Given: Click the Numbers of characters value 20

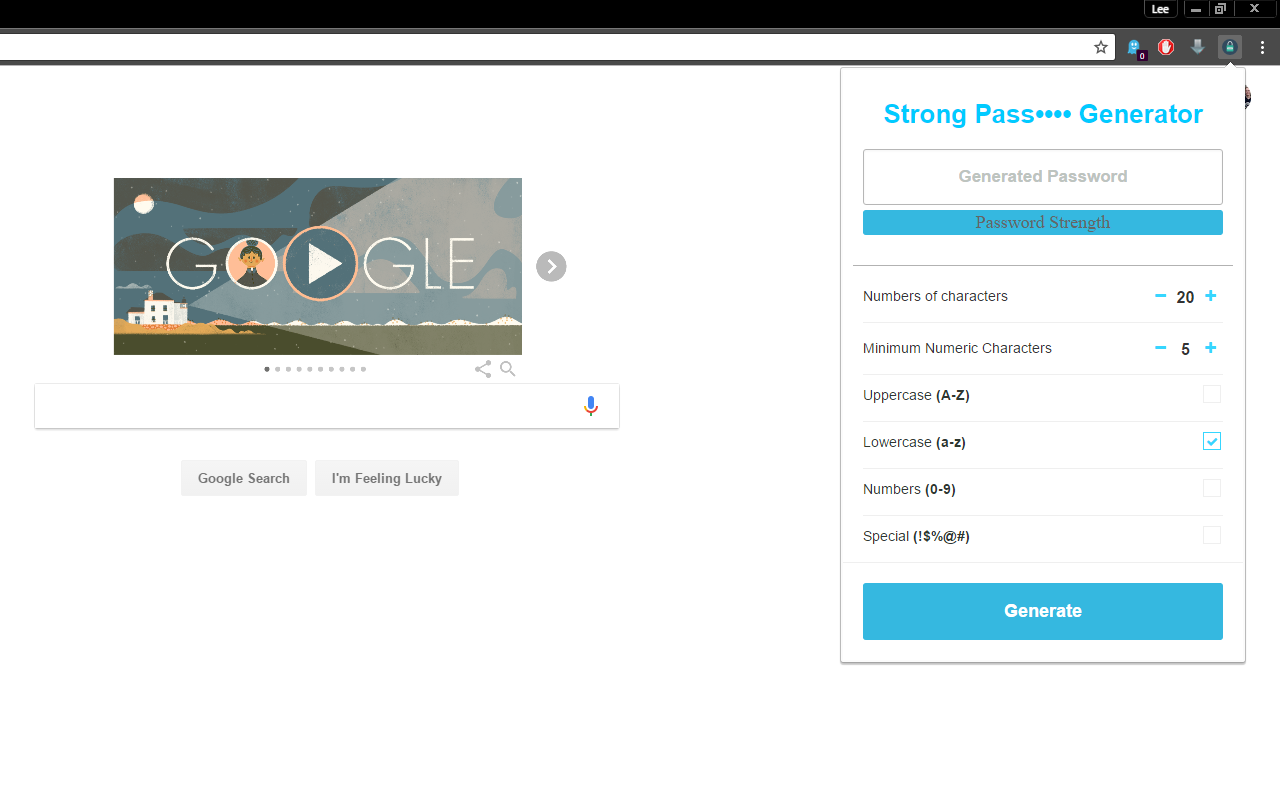Looking at the screenshot, I should click(x=1185, y=297).
